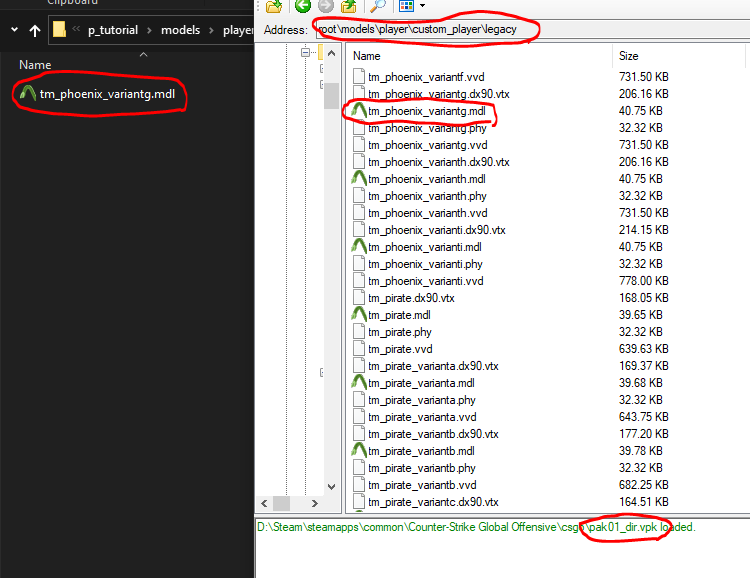Viewport: 750px width, 578px height.
Task: Click the model icon beside Explorer's tm_phoenix_variantg.mdl
Action: (28, 93)
